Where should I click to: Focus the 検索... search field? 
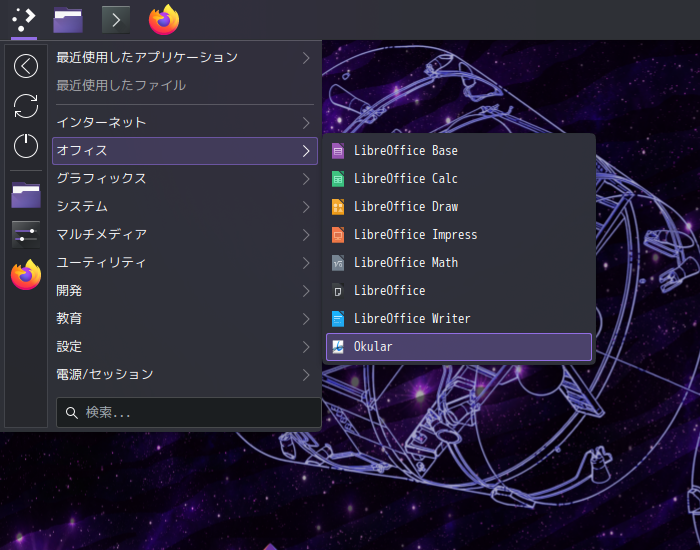(x=188, y=412)
